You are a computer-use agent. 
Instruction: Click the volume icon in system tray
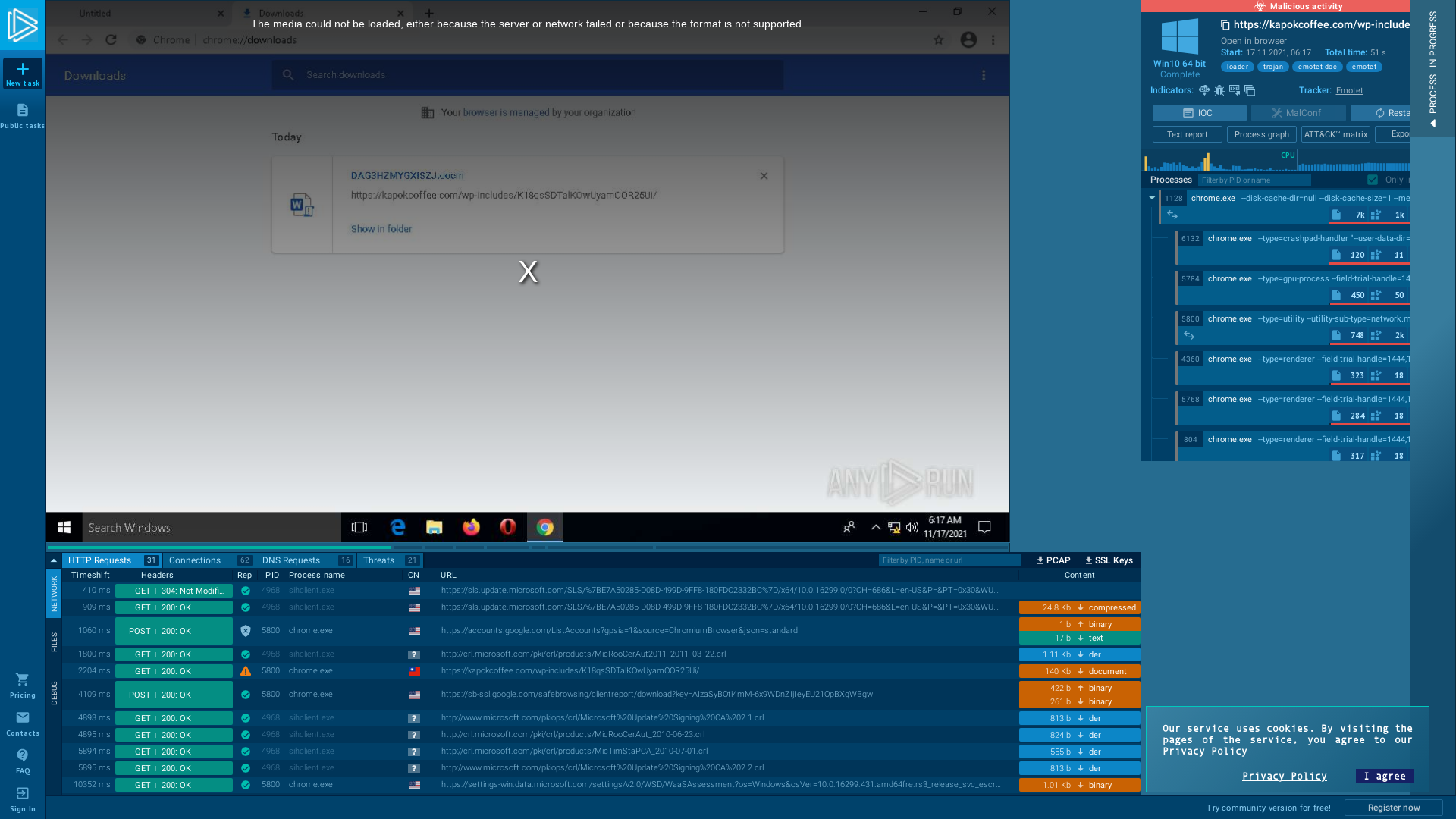point(912,527)
